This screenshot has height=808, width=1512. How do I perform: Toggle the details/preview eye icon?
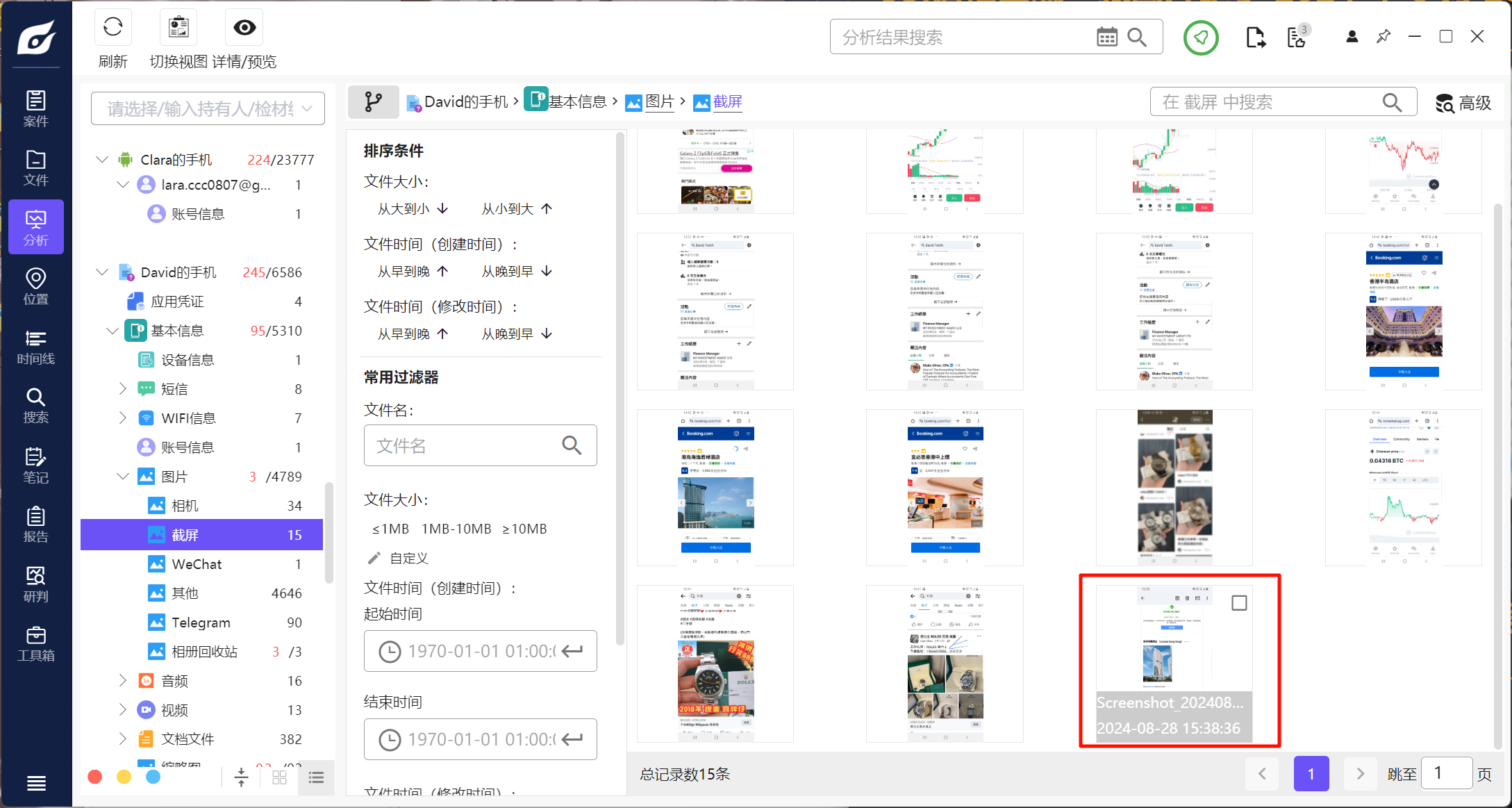click(244, 28)
